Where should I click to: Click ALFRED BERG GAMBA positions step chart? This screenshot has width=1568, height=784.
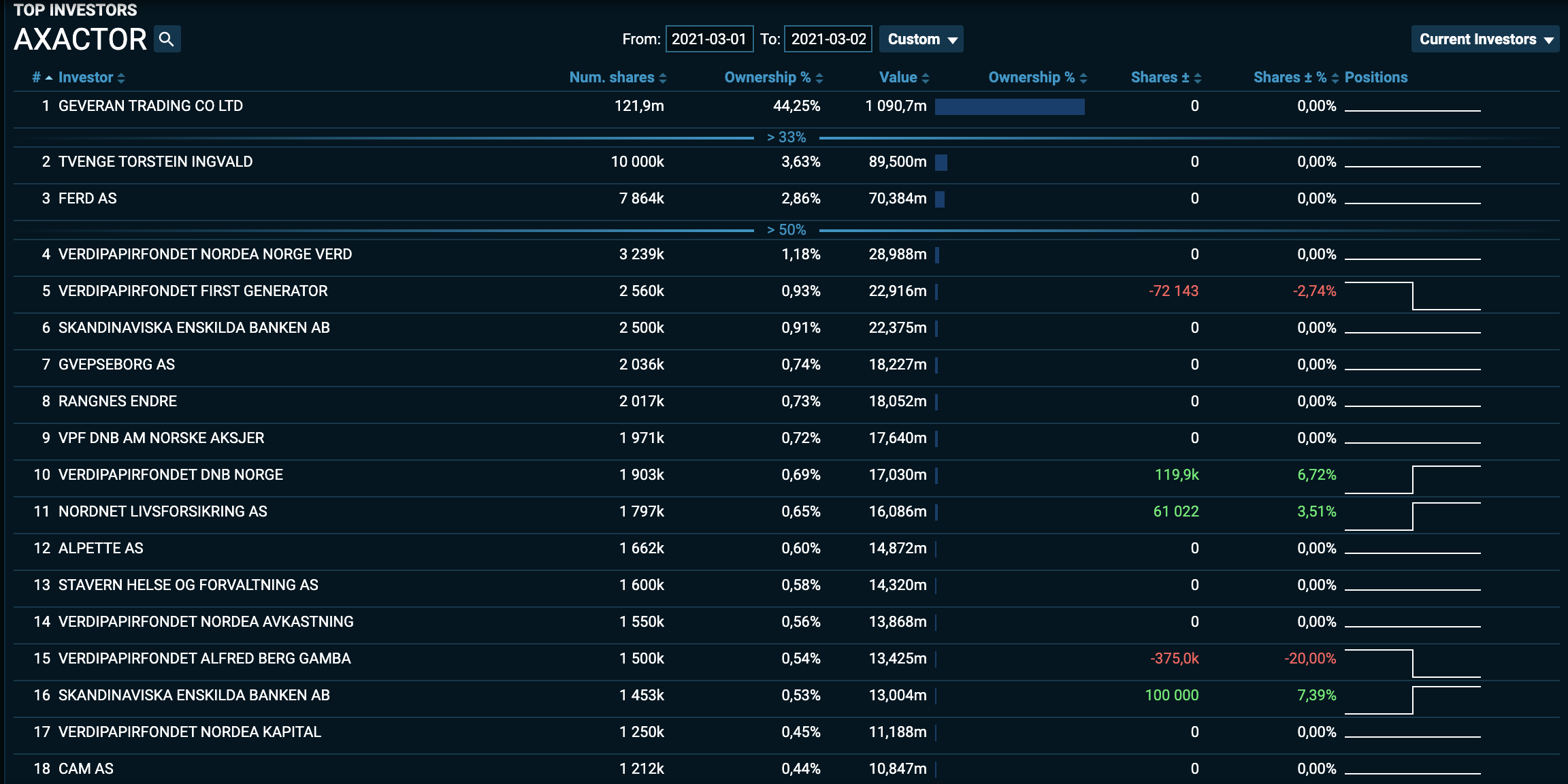click(x=1413, y=663)
